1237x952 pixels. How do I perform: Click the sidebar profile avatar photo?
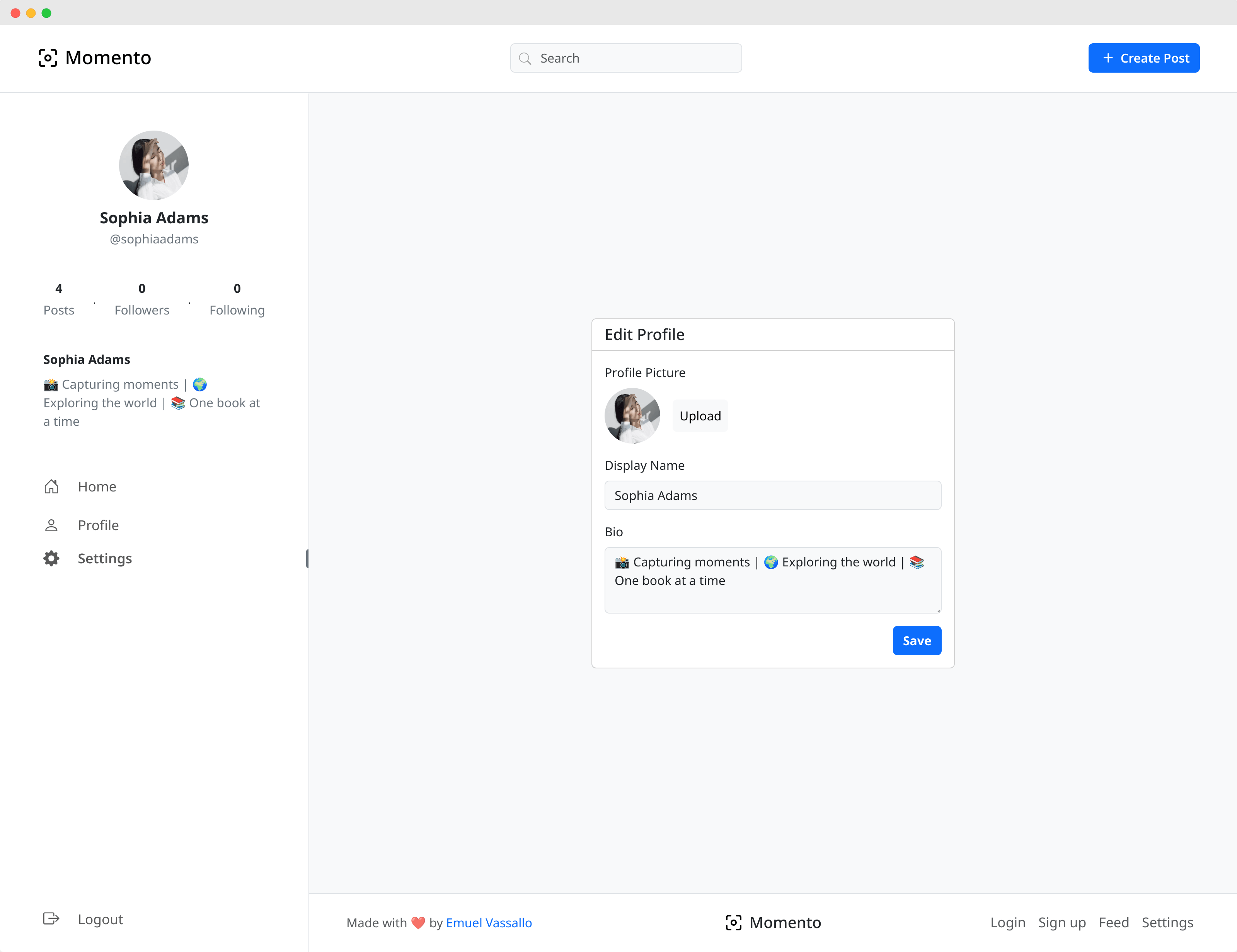coord(153,165)
